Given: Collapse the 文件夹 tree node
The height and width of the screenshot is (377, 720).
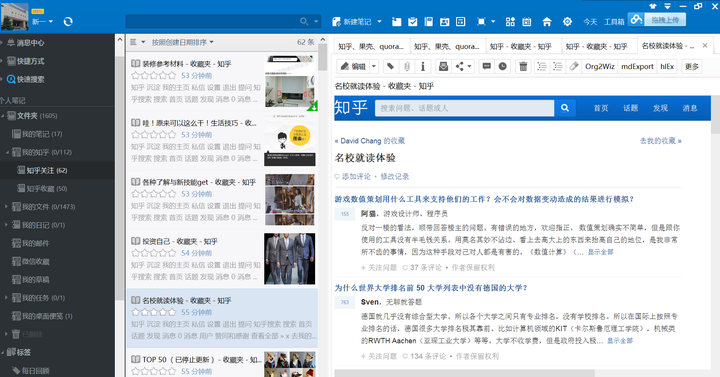Looking at the screenshot, I should (x=2, y=116).
